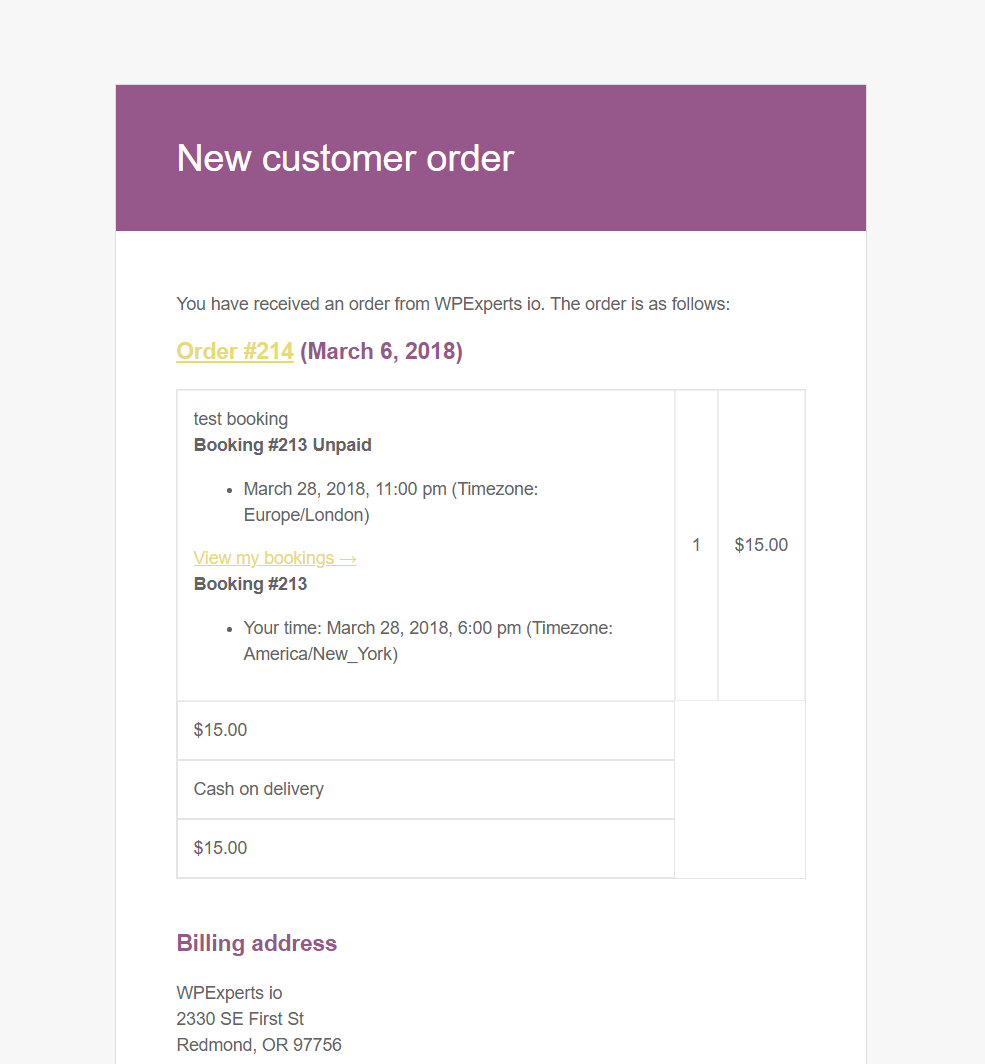Image resolution: width=985 pixels, height=1064 pixels.
Task: Click the Your time 6:00 pm entry
Action: 428,628
